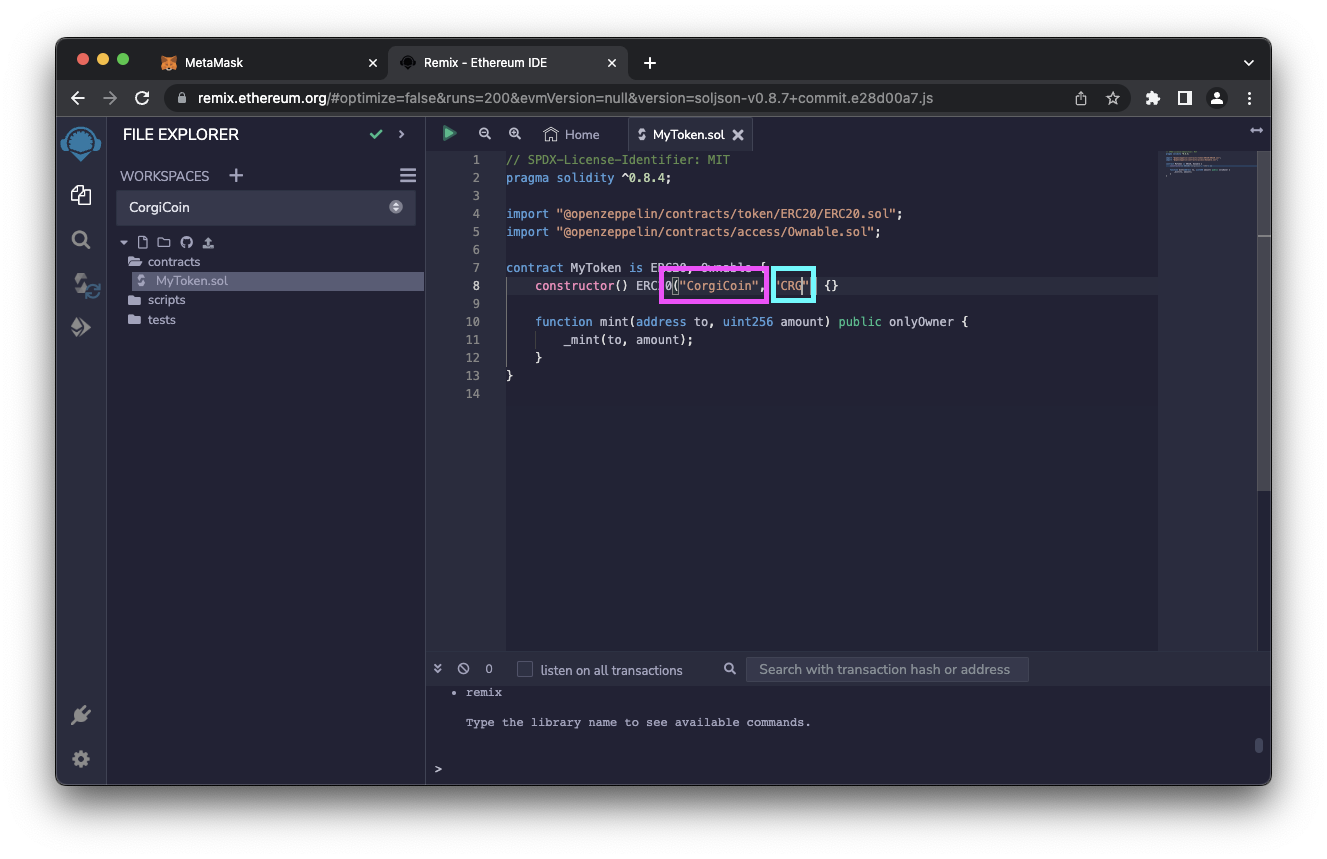Click the share page icon in address bar
The width and height of the screenshot is (1327, 859).
click(1080, 98)
